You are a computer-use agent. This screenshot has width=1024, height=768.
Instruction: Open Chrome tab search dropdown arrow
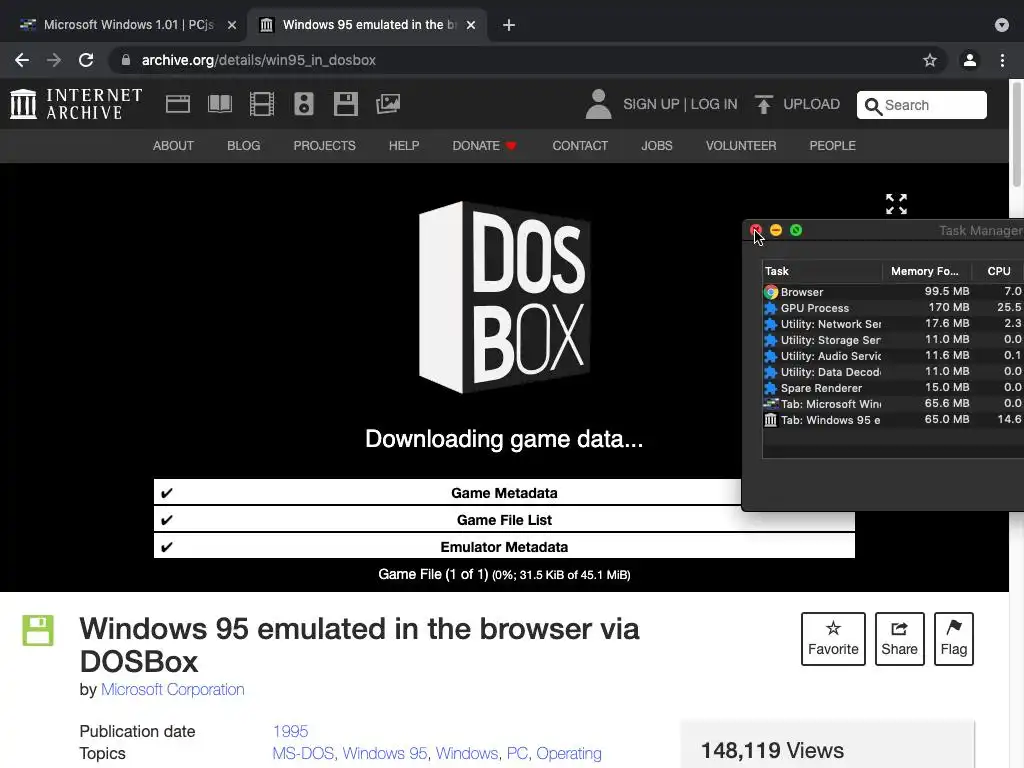1002,25
